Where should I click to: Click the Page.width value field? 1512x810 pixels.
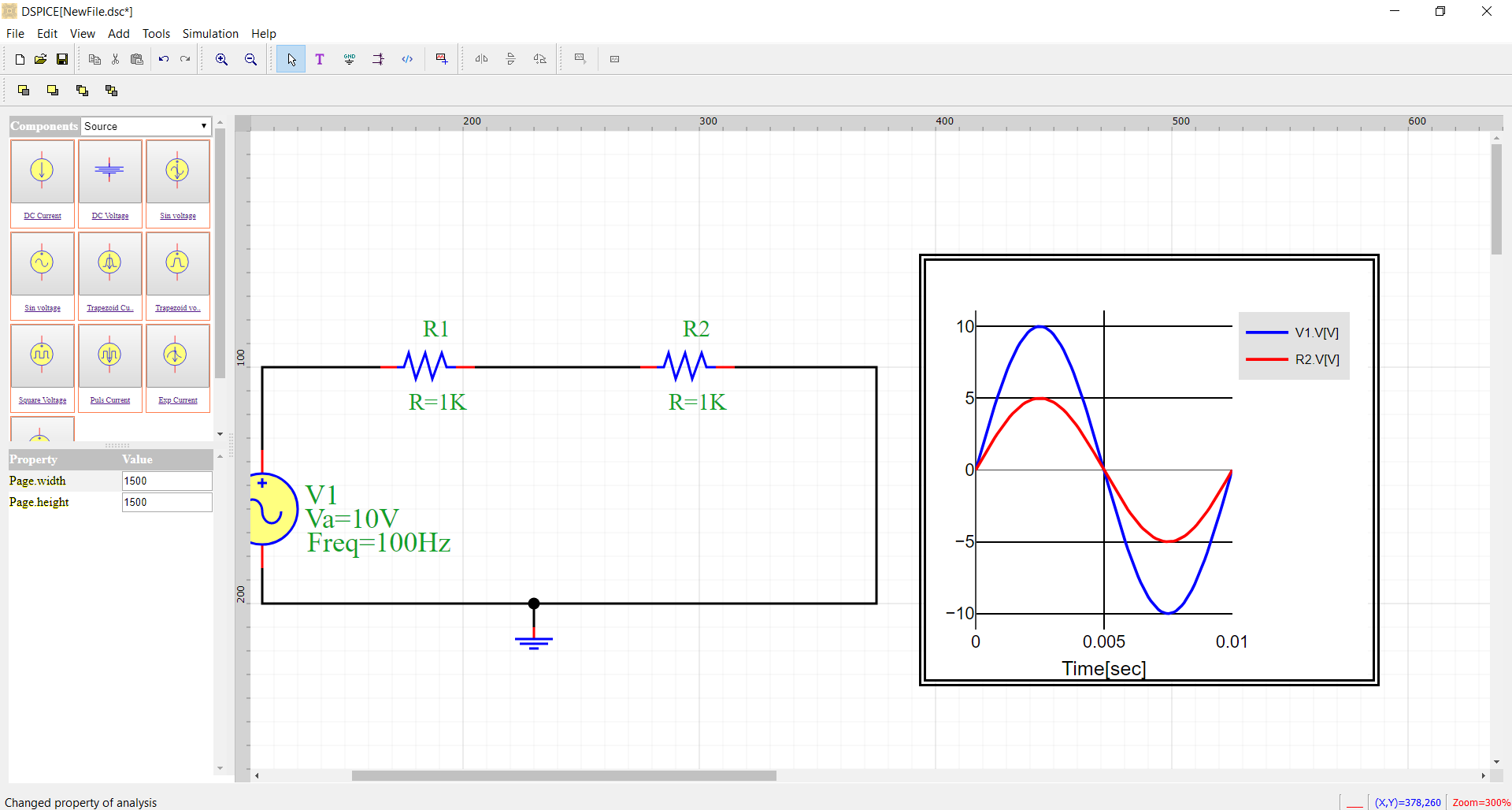[x=166, y=481]
